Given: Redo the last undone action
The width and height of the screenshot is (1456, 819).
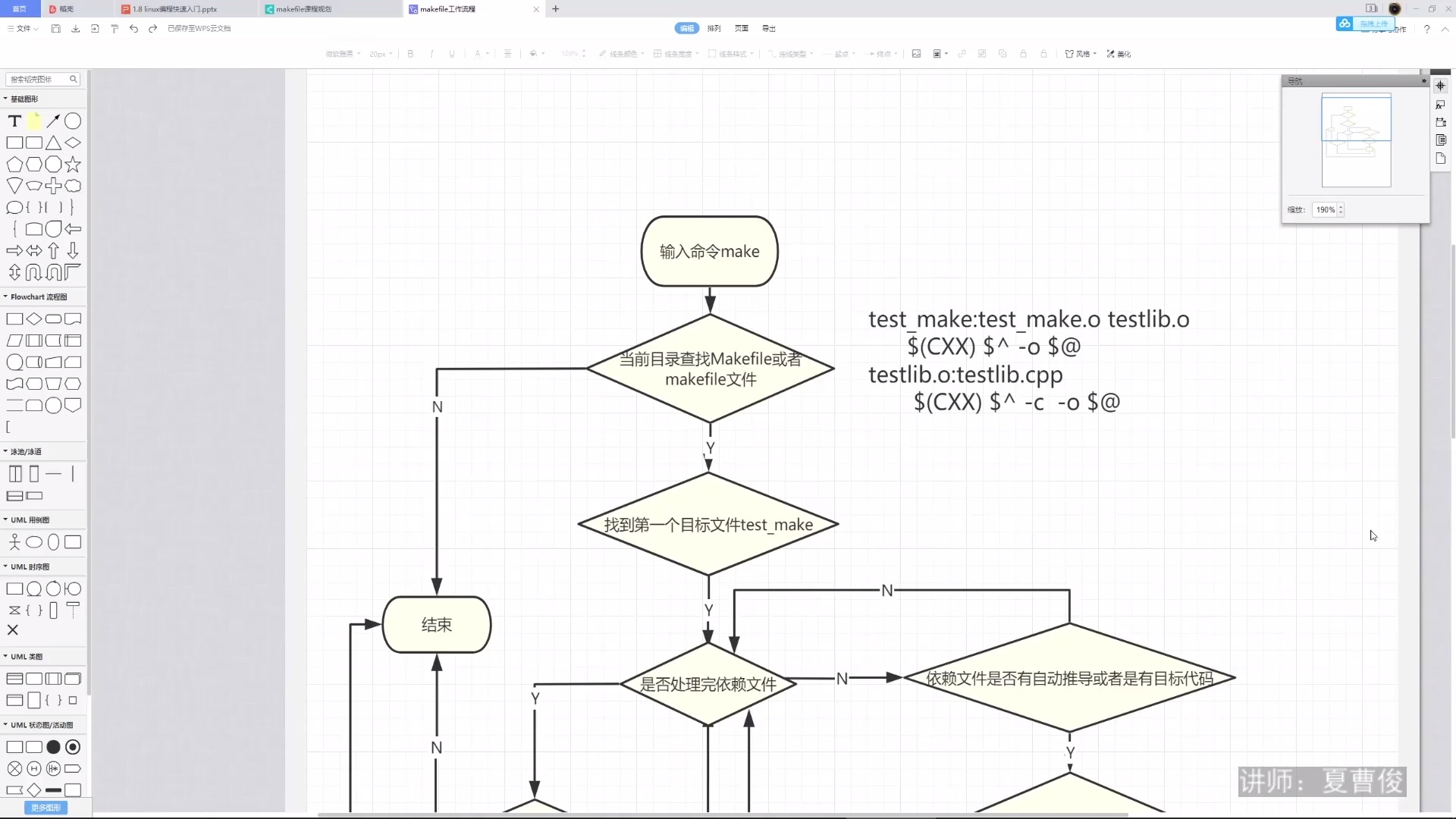Looking at the screenshot, I should (152, 29).
